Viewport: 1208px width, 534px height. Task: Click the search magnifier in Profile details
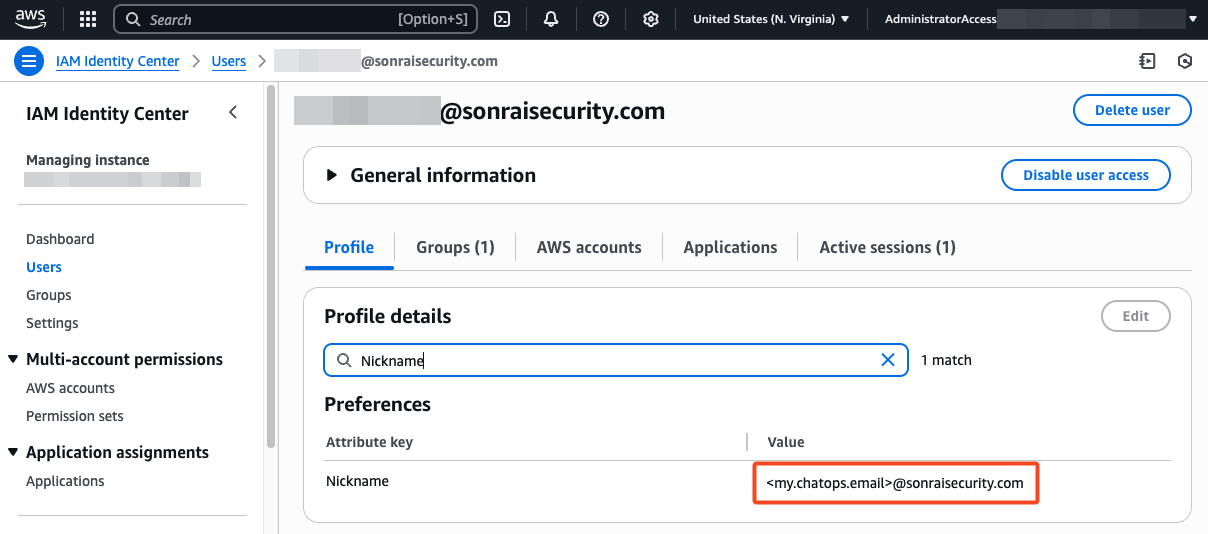(x=344, y=360)
